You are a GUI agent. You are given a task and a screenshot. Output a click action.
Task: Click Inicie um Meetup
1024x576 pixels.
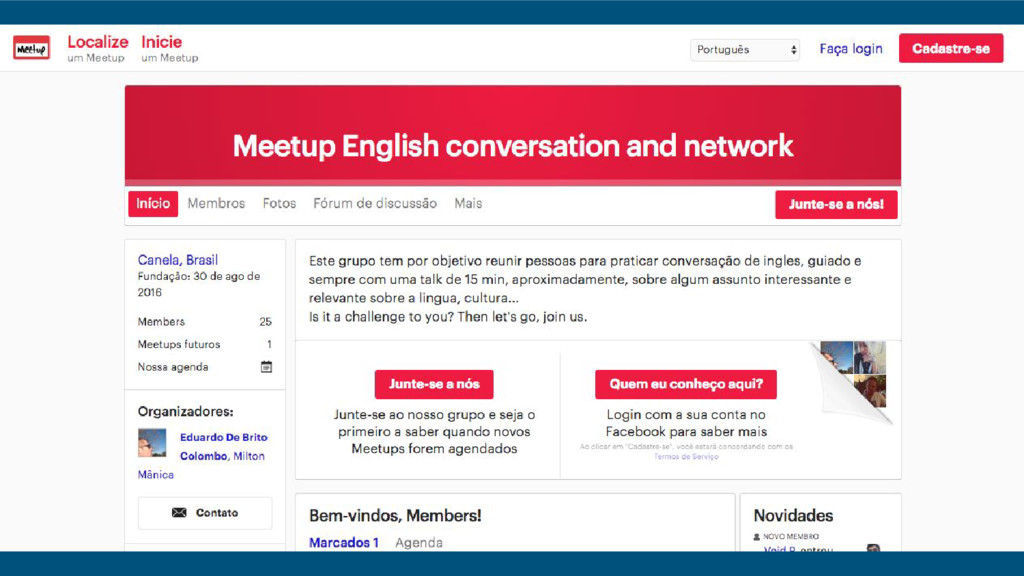(169, 48)
